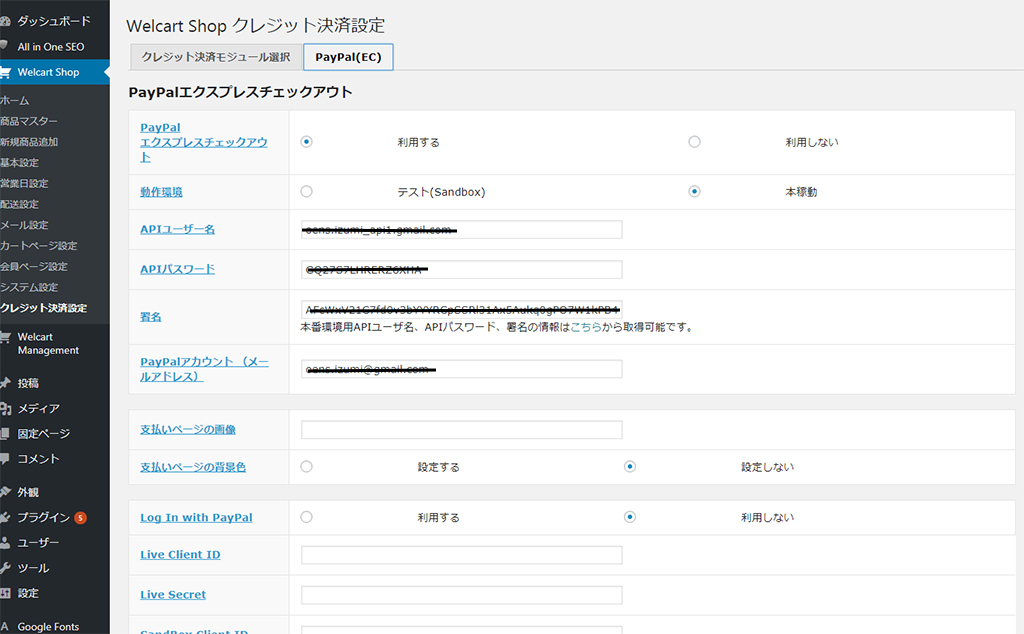This screenshot has height=634, width=1024.
Task: Click the メディア media icon
Action: click(5, 409)
